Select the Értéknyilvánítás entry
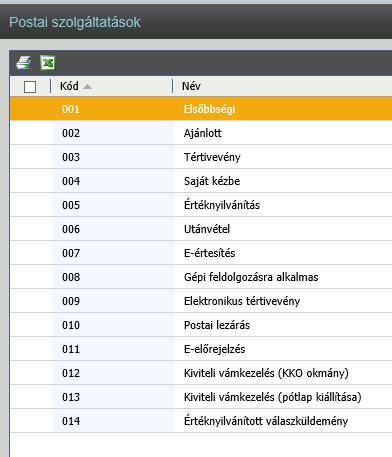 (x=222, y=205)
